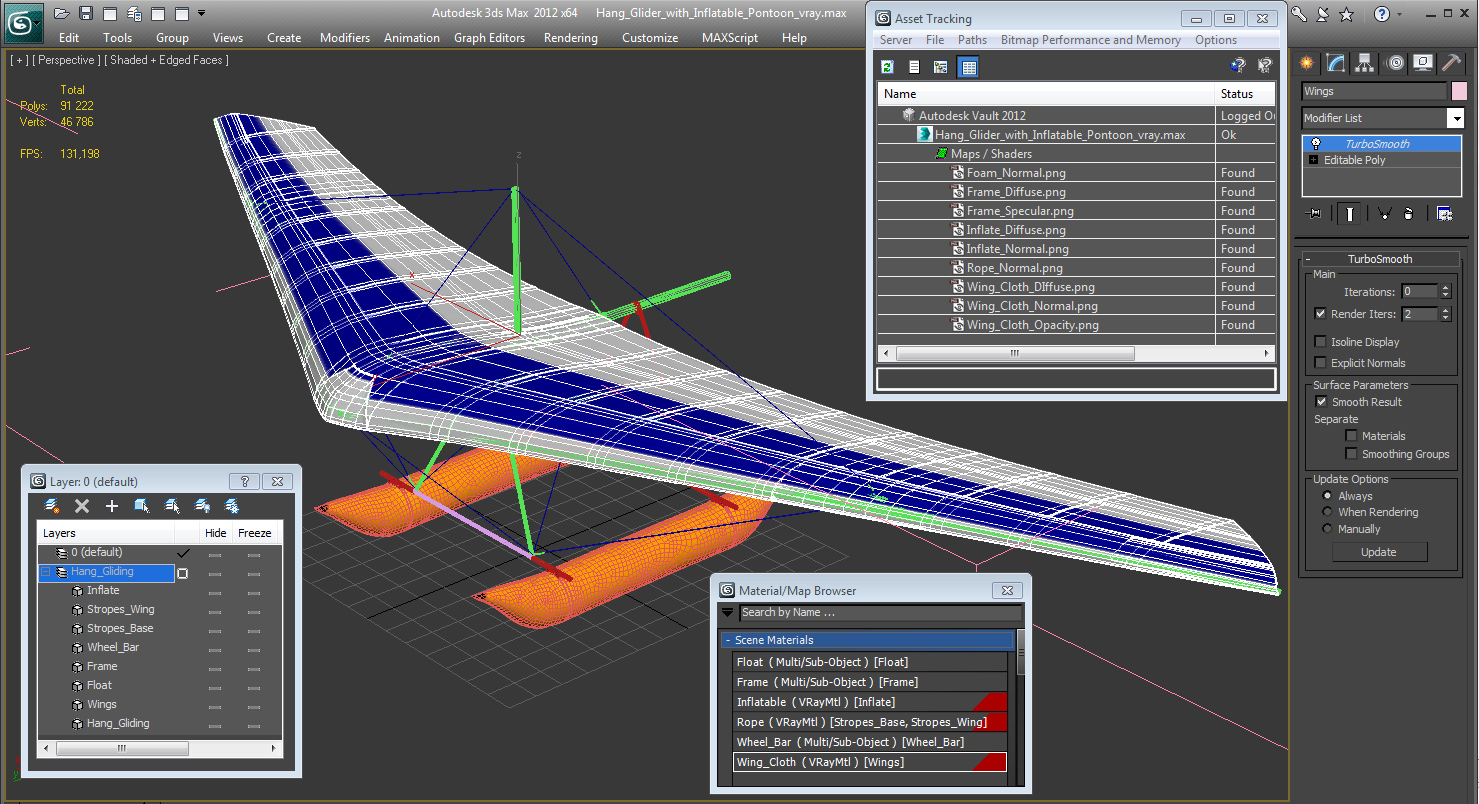Switch to the Modify command panel tab

pos(1336,63)
